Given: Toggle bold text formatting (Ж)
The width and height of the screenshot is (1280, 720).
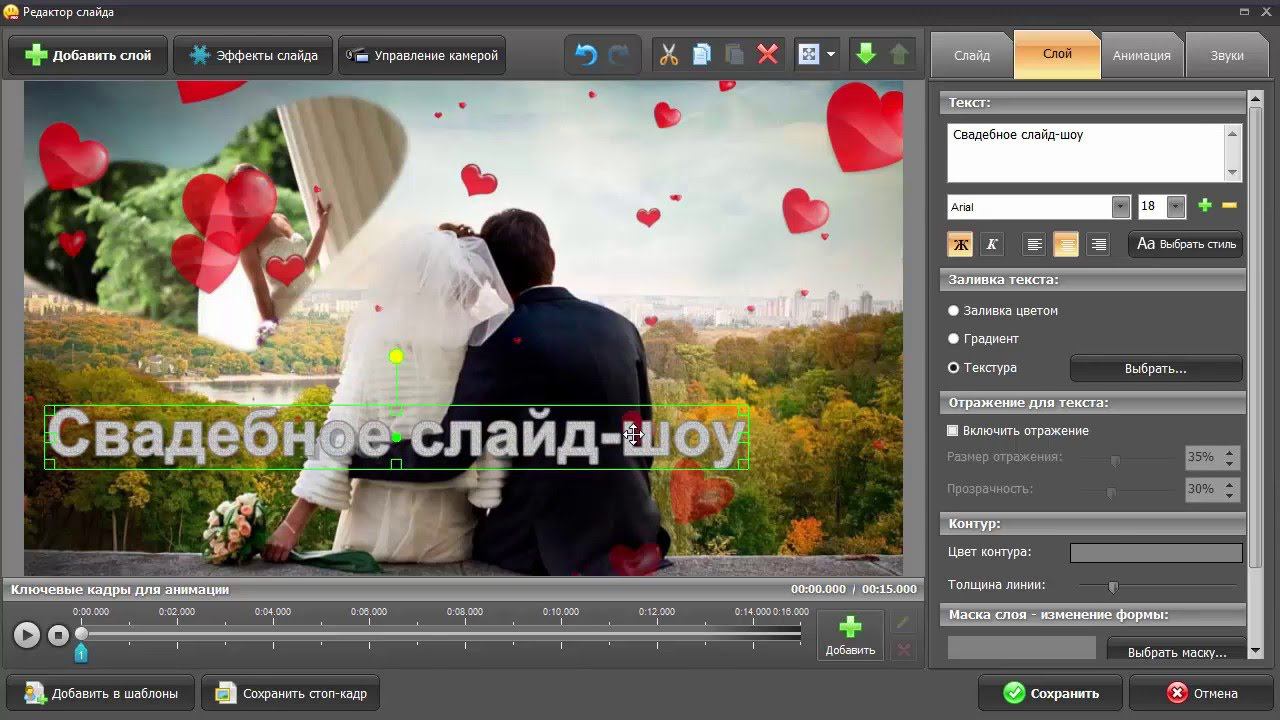Looking at the screenshot, I should [960, 244].
